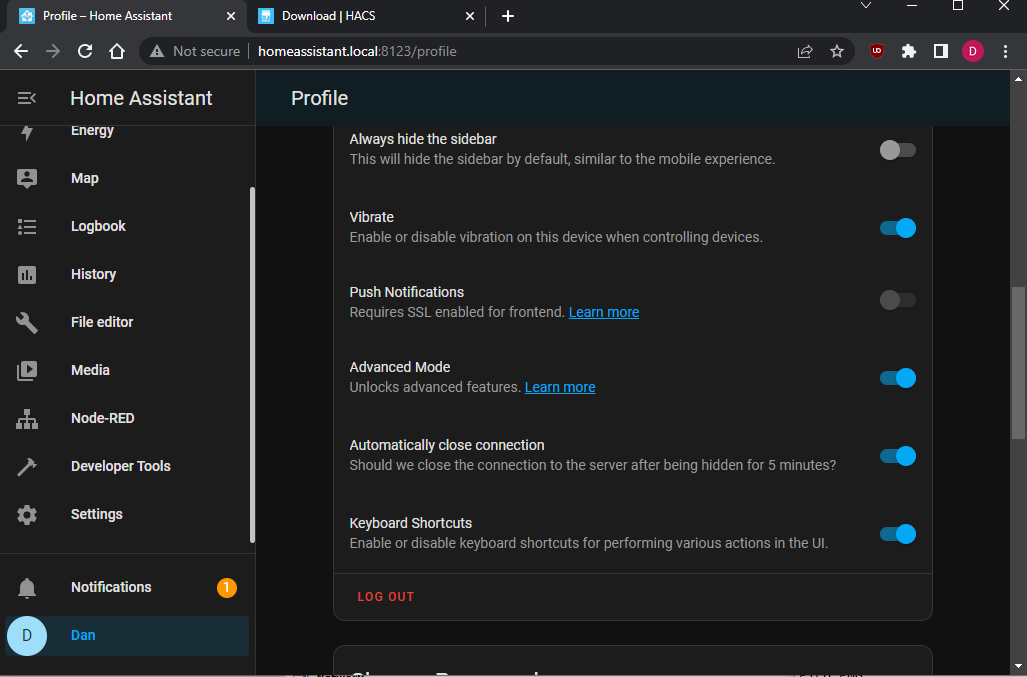Open the Chrome profile avatar D
Screen dimensions: 1027x677
[973, 51]
